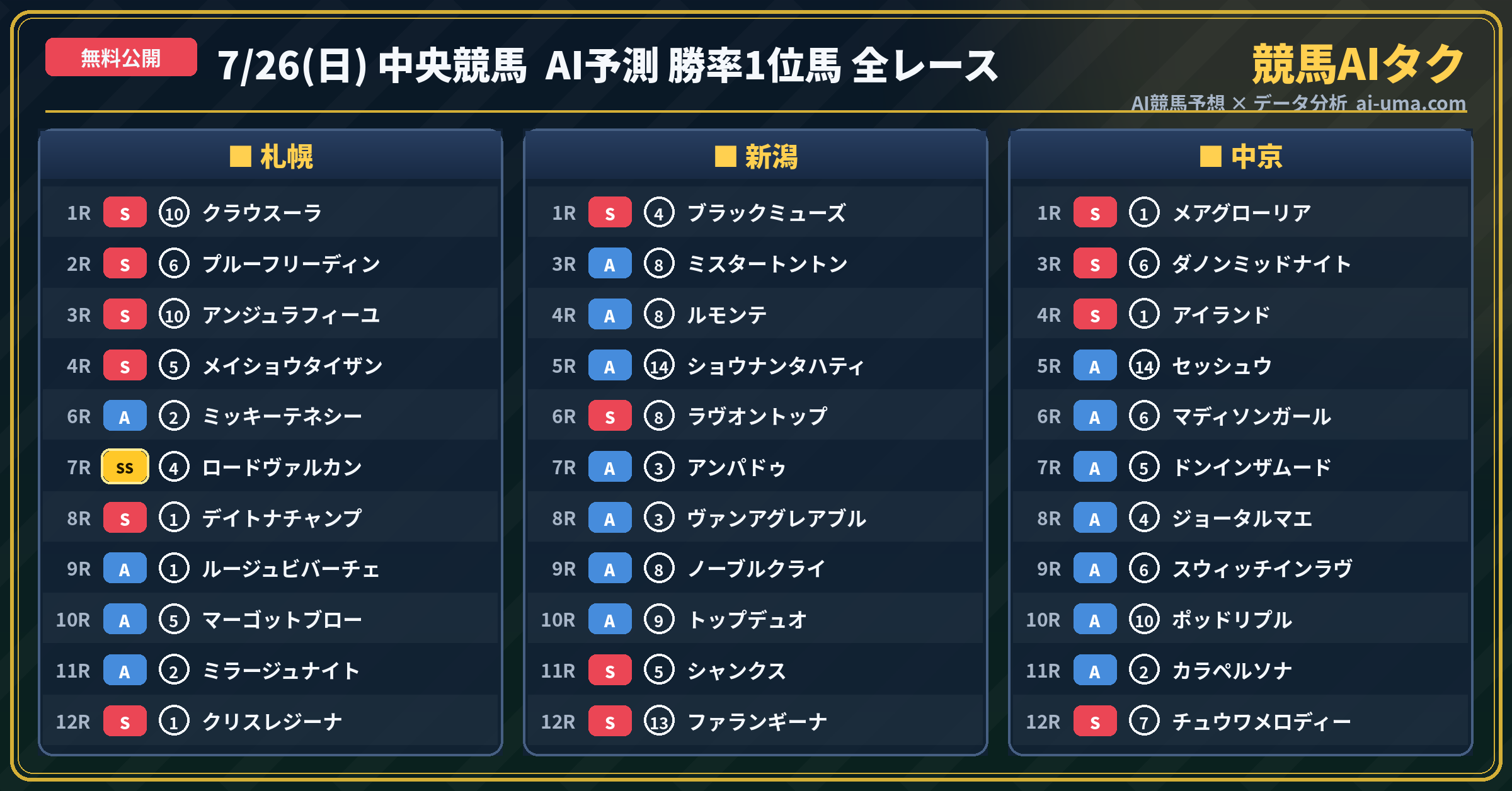Click the blue A badge for セッシュウ
Screen dimensions: 1512x791
pyautogui.click(x=1095, y=365)
